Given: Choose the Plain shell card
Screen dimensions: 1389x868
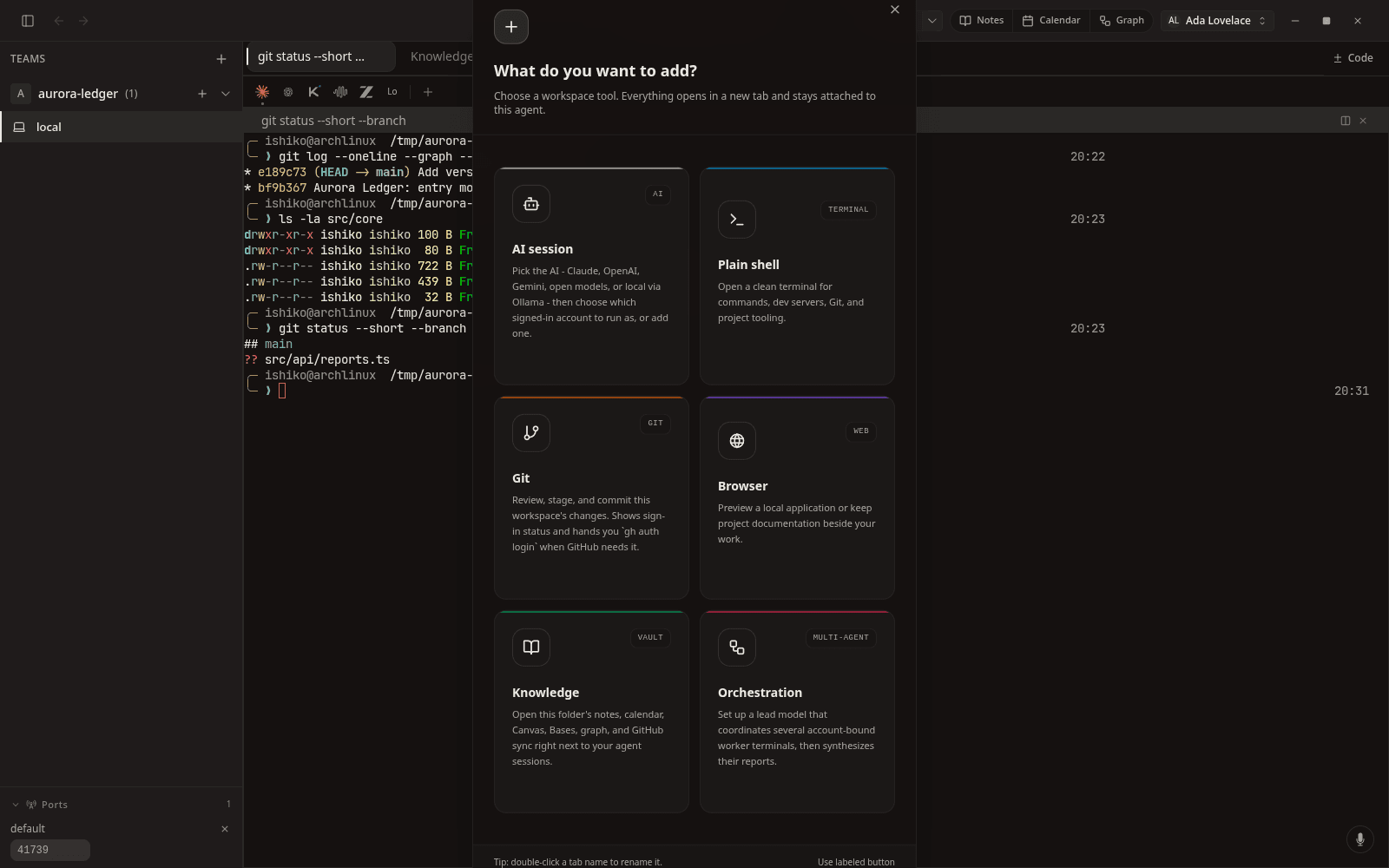Looking at the screenshot, I should [797, 276].
